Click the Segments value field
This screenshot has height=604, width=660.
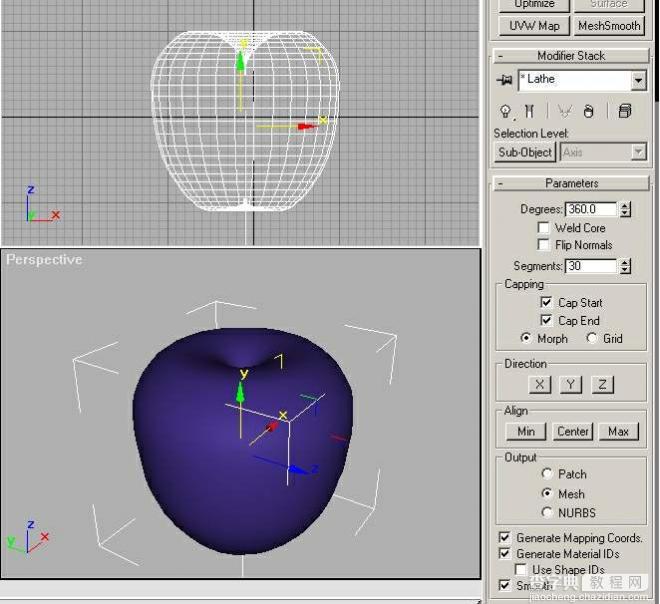(591, 266)
